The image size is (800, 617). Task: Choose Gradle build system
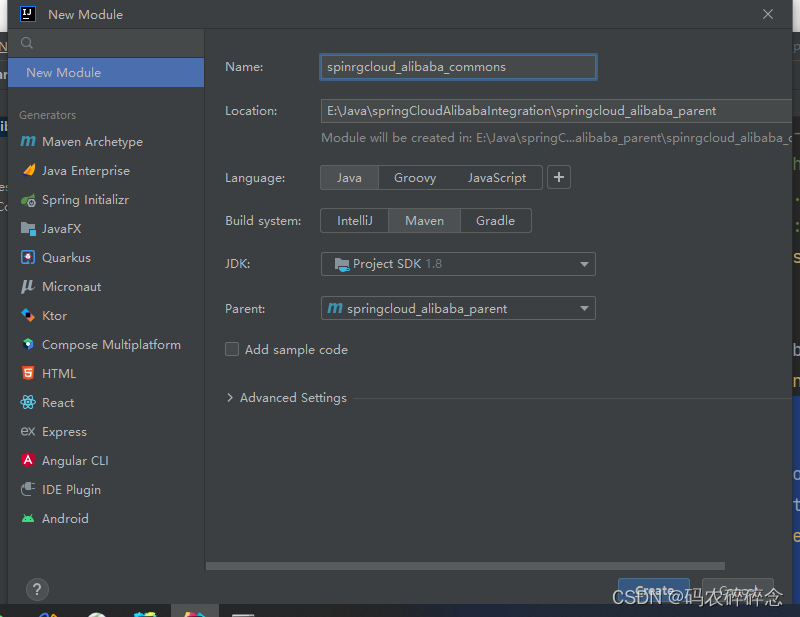click(x=495, y=220)
